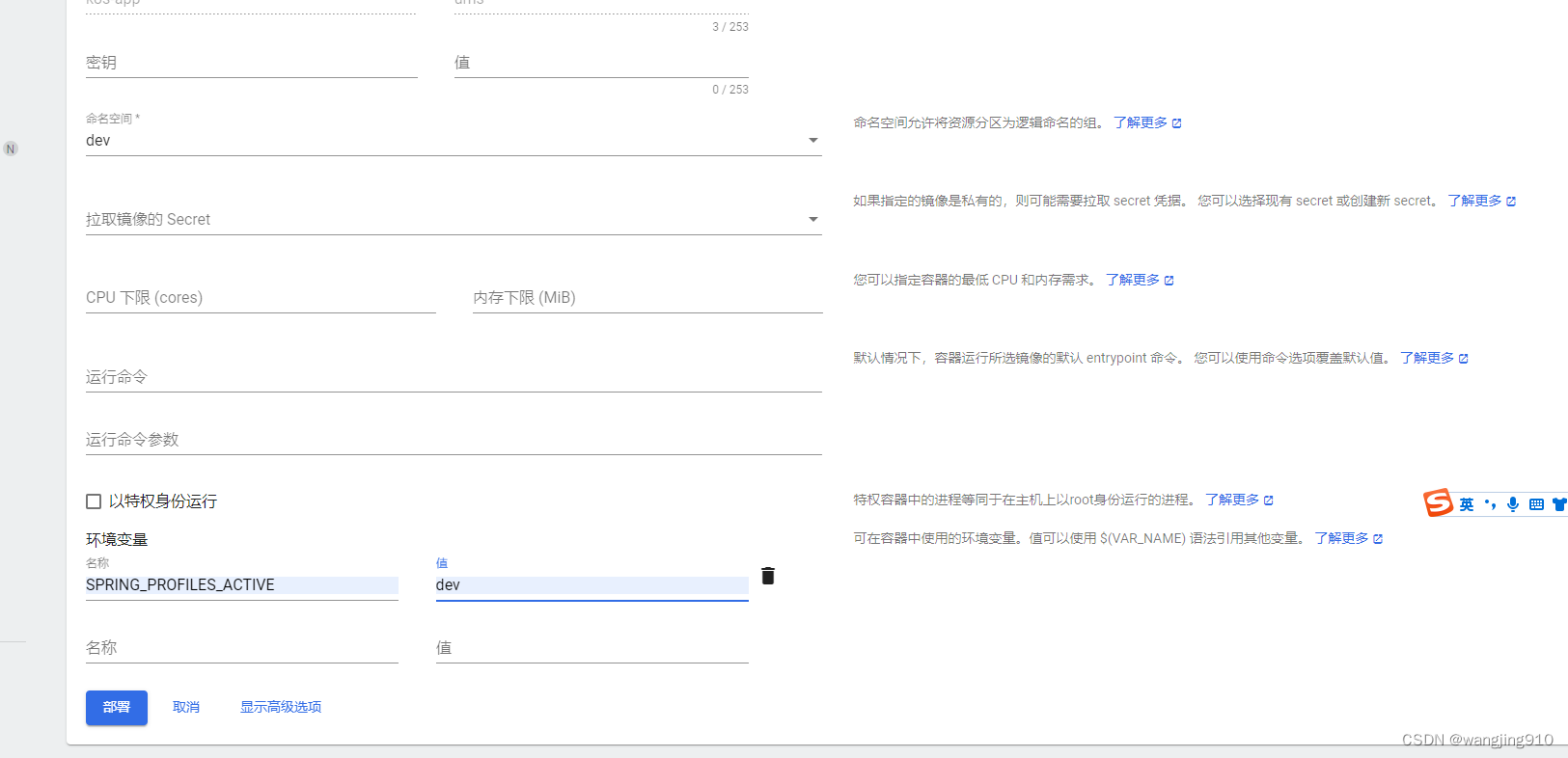This screenshot has width=1568, height=758.
Task: Open 了解更多 link for privileged containers
Action: point(1240,500)
